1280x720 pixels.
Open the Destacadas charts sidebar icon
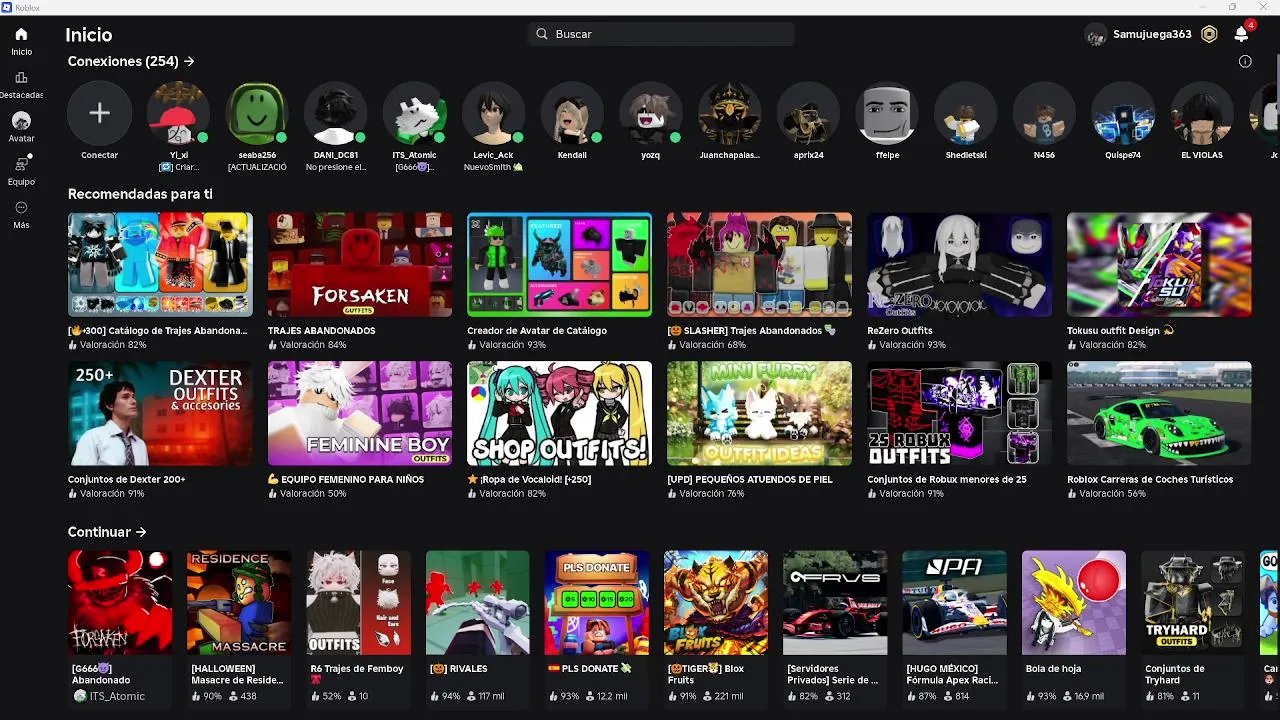point(21,84)
